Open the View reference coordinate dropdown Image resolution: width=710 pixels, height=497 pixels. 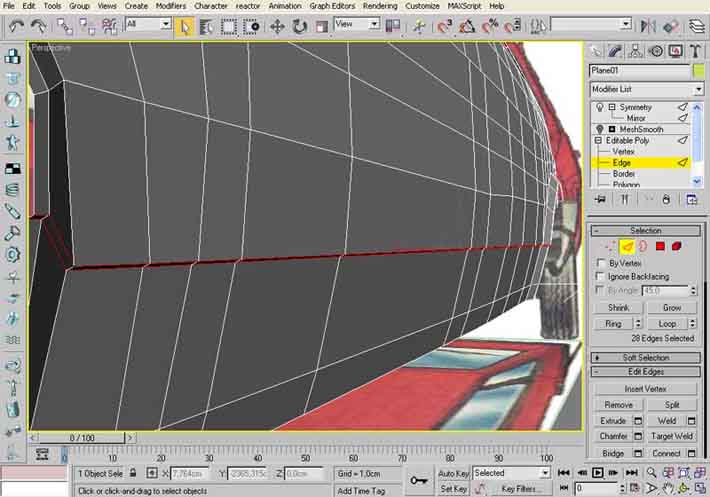click(x=358, y=24)
